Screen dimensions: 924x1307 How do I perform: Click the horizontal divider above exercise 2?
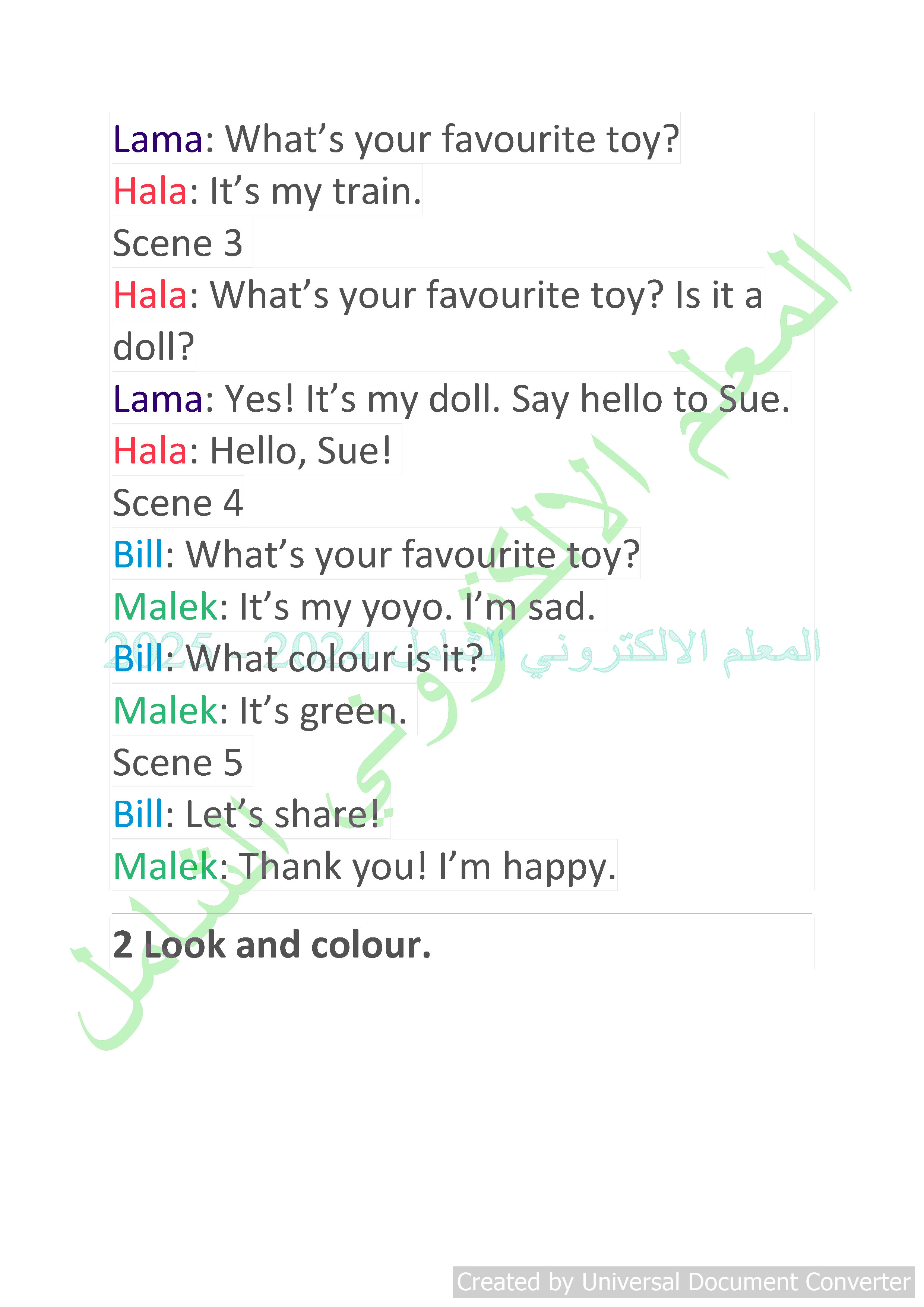coord(462,913)
